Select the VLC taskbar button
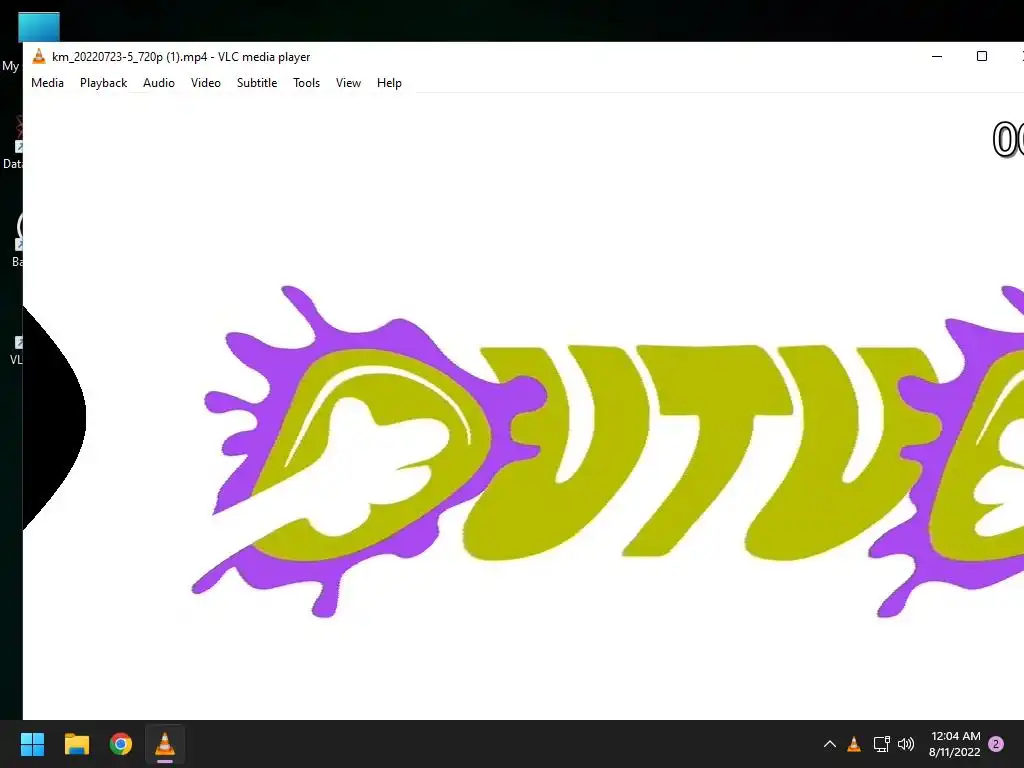Viewport: 1024px width, 768px height. click(165, 744)
